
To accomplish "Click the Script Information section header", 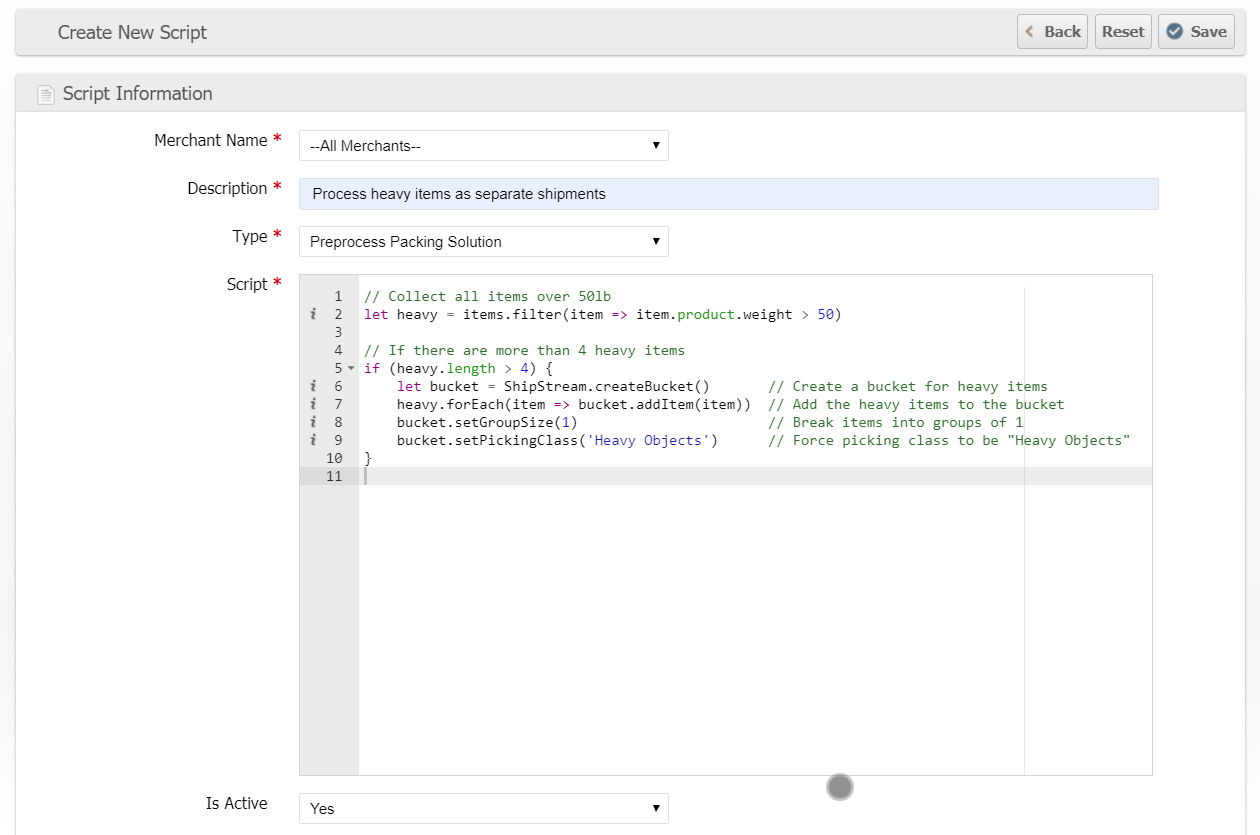I will pyautogui.click(x=138, y=94).
